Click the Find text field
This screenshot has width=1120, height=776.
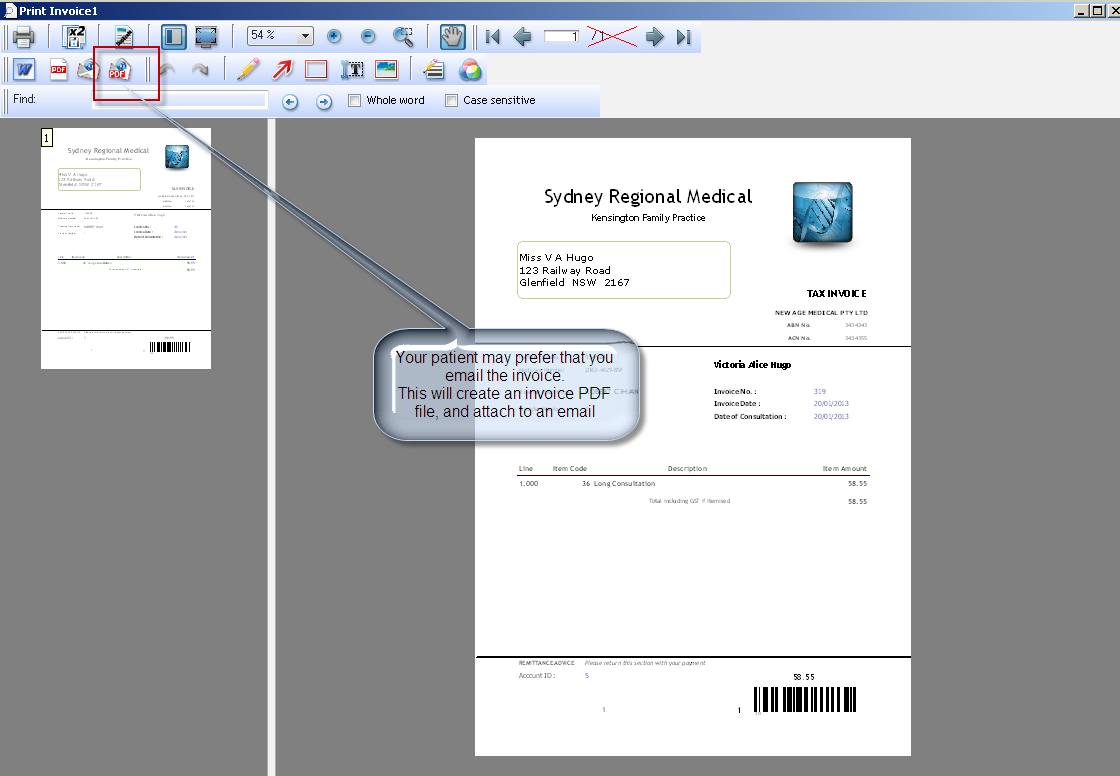tap(180, 100)
